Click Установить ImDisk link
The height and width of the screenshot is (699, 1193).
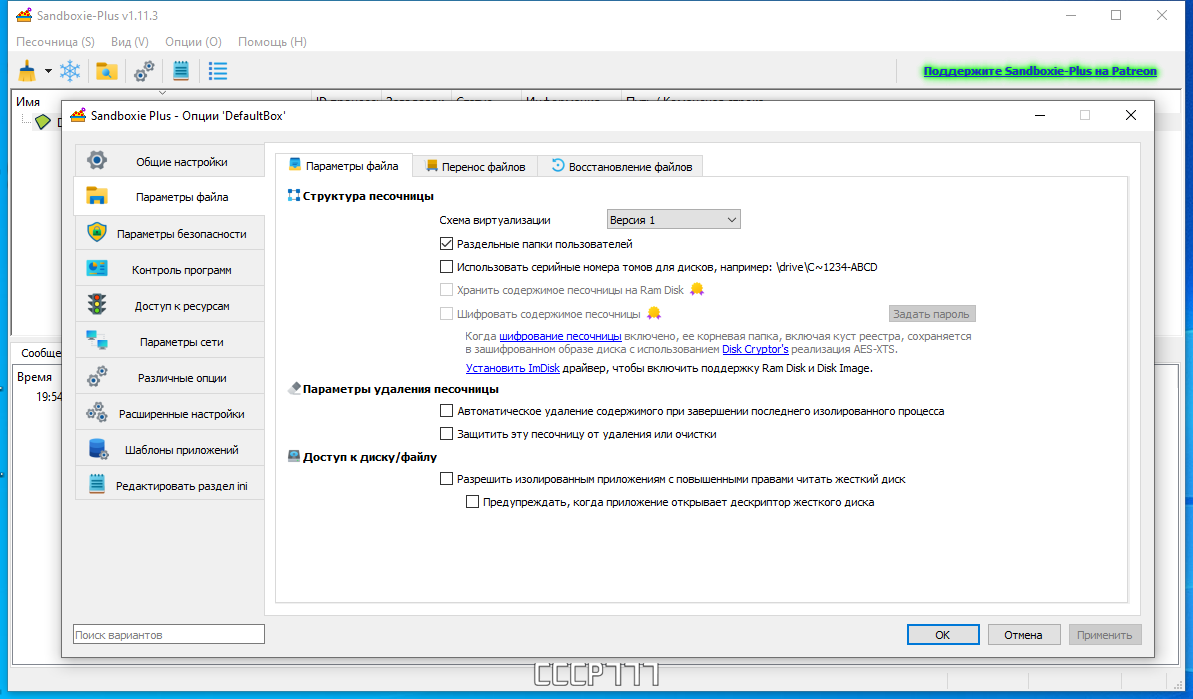[512, 368]
